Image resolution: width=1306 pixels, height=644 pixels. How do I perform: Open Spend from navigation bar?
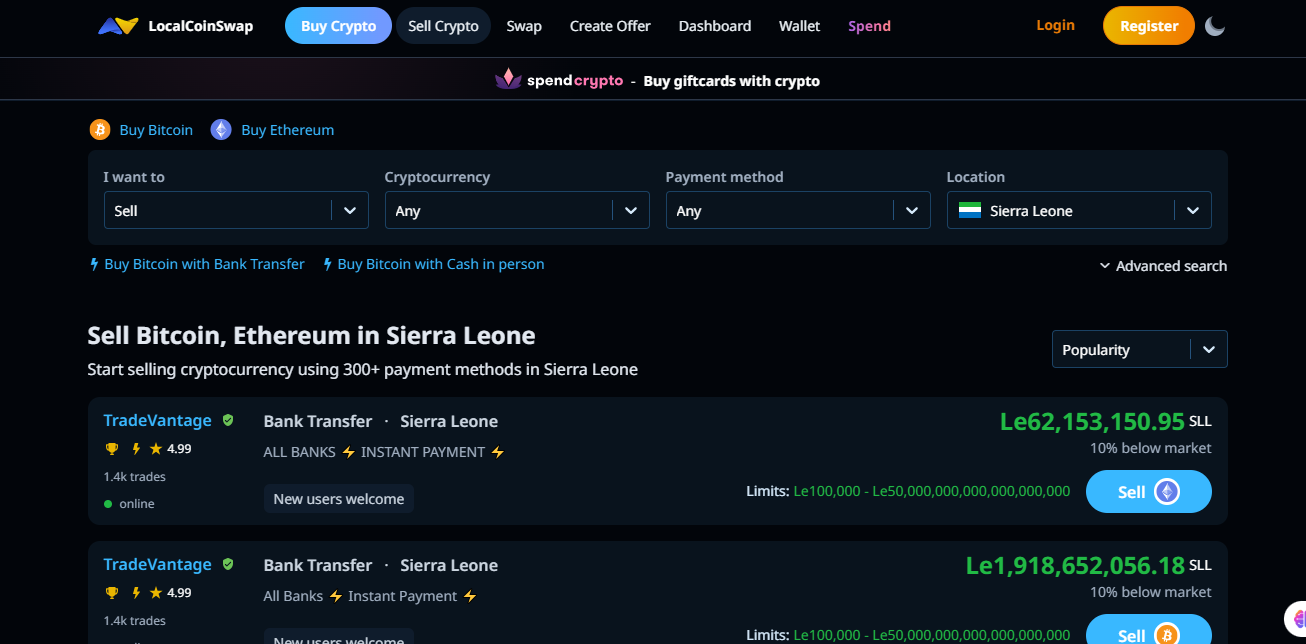point(869,26)
